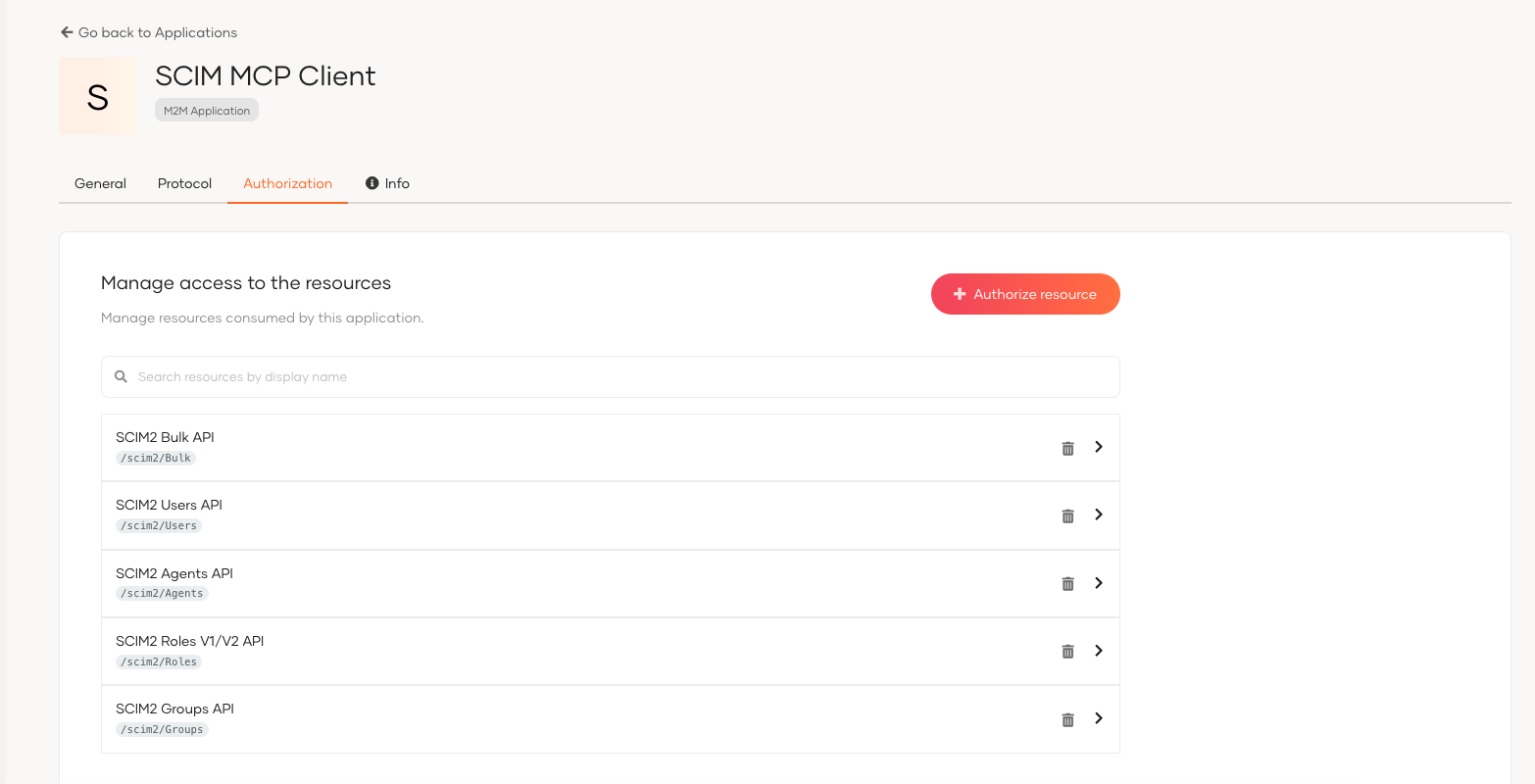
Task: Delete the SCIM2 Groups API resource
Action: pyautogui.click(x=1067, y=720)
